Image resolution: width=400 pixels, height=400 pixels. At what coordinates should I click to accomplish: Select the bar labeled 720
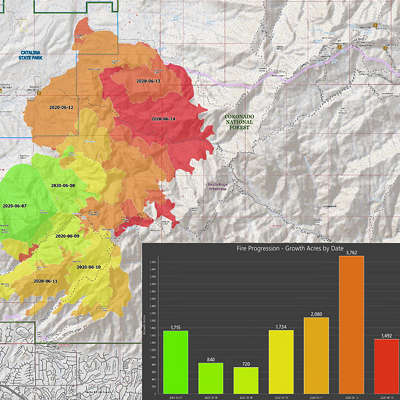(x=246, y=380)
